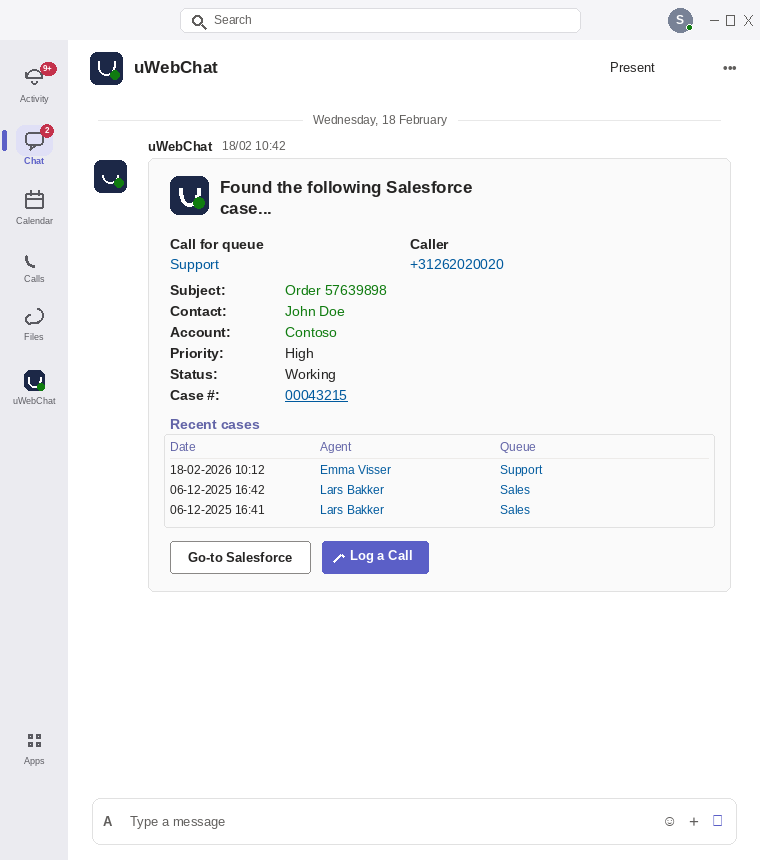Screen dimensions: 760x860
Task: Open account Contoso
Action: point(310,332)
